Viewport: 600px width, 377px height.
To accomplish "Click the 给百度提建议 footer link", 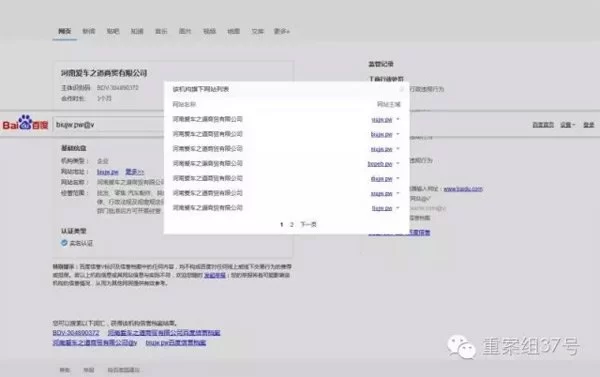I will click(124, 370).
